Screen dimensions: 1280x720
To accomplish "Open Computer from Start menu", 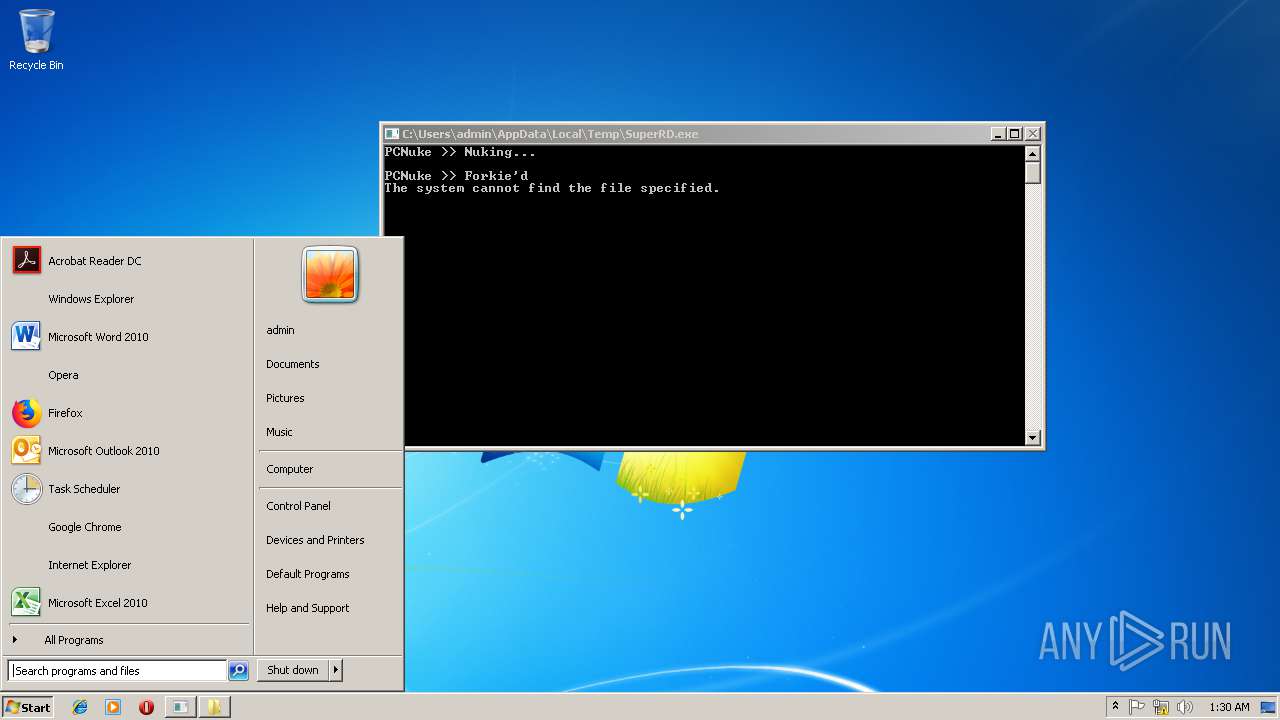I will coord(330,469).
